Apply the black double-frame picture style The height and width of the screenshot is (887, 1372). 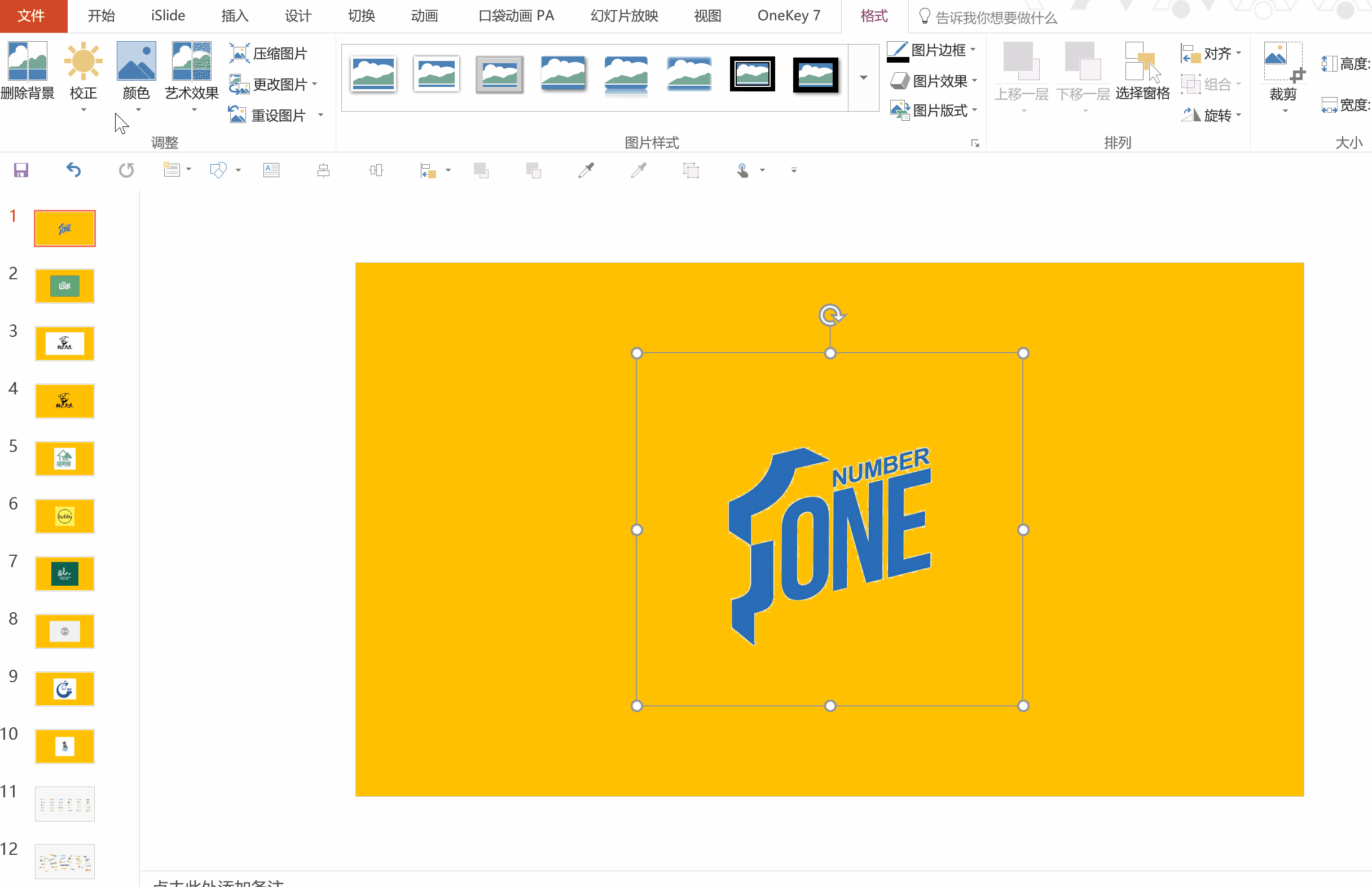(752, 74)
